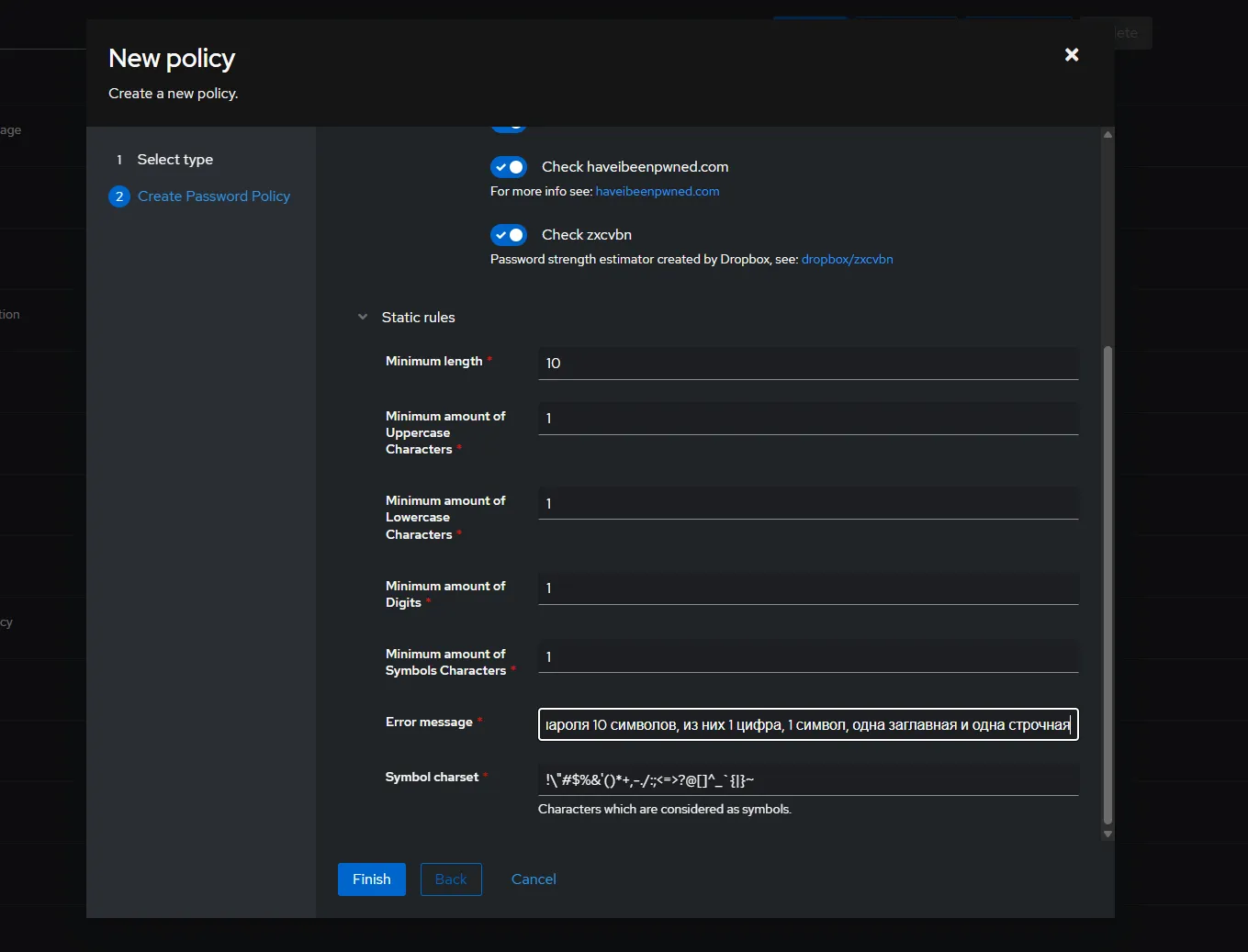
Task: Toggle the partially hidden switch at top
Action: 509,128
